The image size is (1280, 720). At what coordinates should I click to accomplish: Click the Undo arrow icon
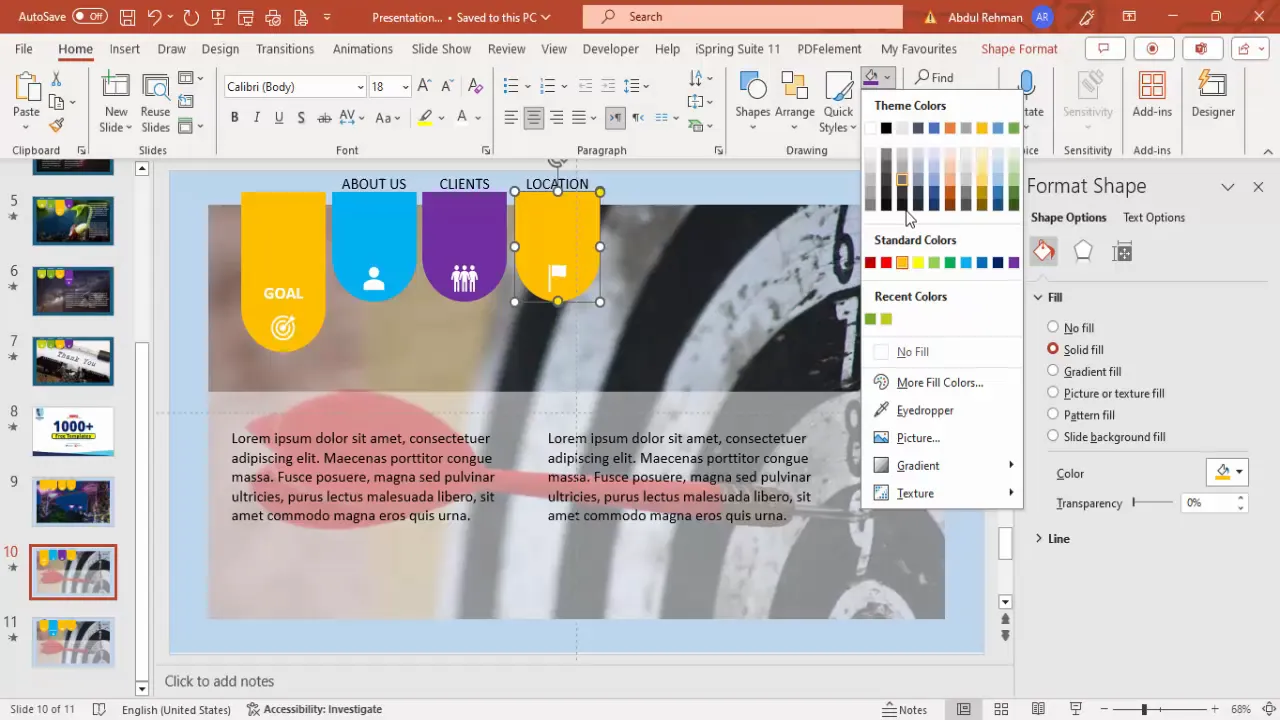click(154, 17)
